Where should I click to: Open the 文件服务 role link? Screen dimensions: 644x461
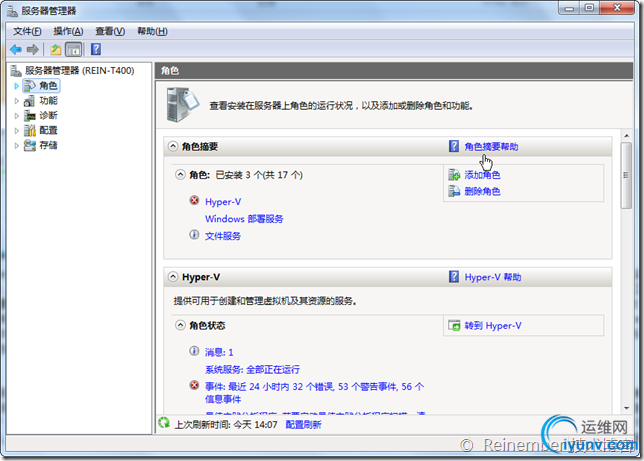(x=223, y=236)
